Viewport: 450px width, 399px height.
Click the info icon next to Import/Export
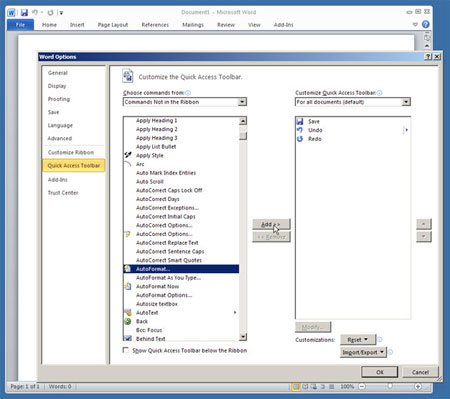[x=390, y=352]
